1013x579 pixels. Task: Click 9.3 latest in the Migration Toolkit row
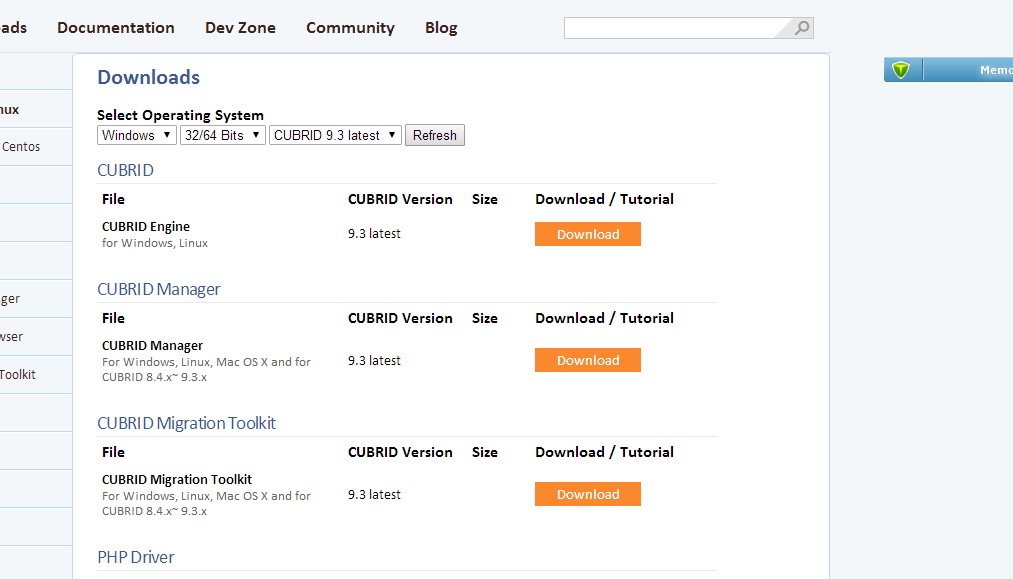(x=374, y=494)
